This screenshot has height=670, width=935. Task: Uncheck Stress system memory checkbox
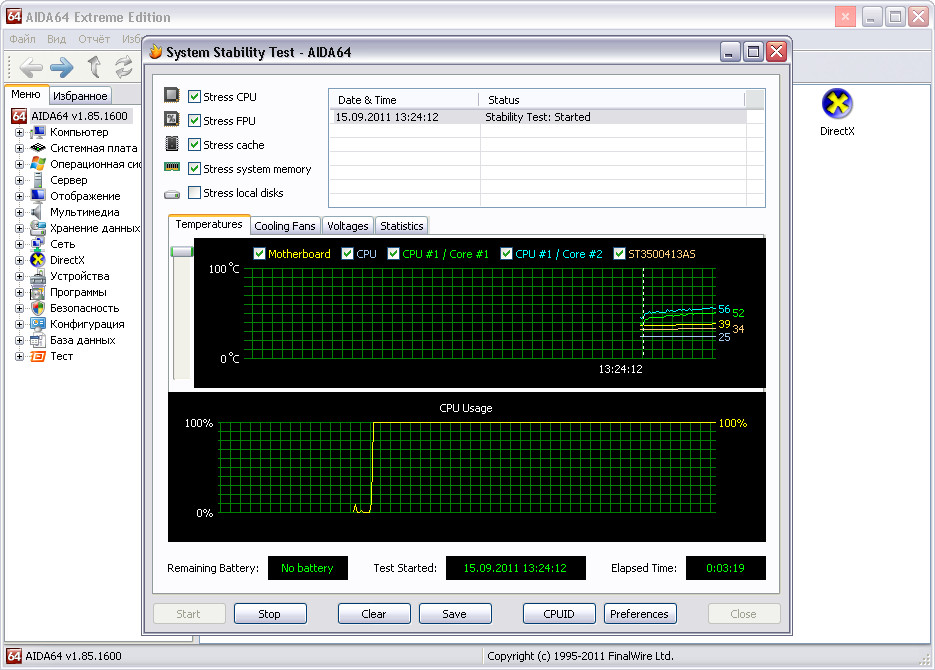(194, 169)
